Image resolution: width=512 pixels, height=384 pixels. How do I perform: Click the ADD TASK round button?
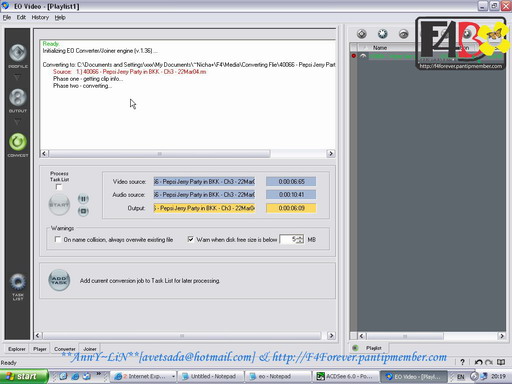click(59, 280)
